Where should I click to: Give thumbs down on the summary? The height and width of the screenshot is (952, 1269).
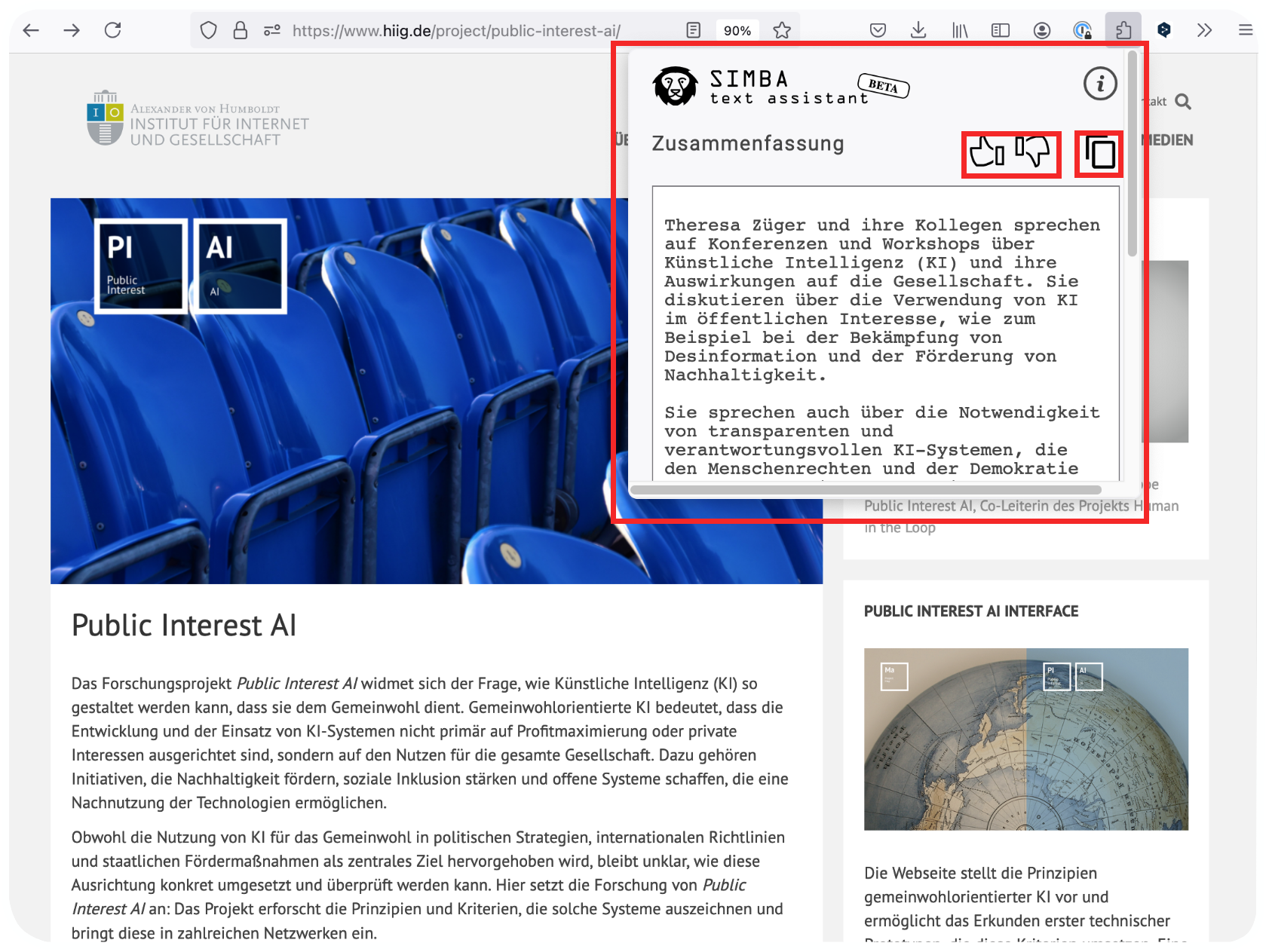[1032, 152]
